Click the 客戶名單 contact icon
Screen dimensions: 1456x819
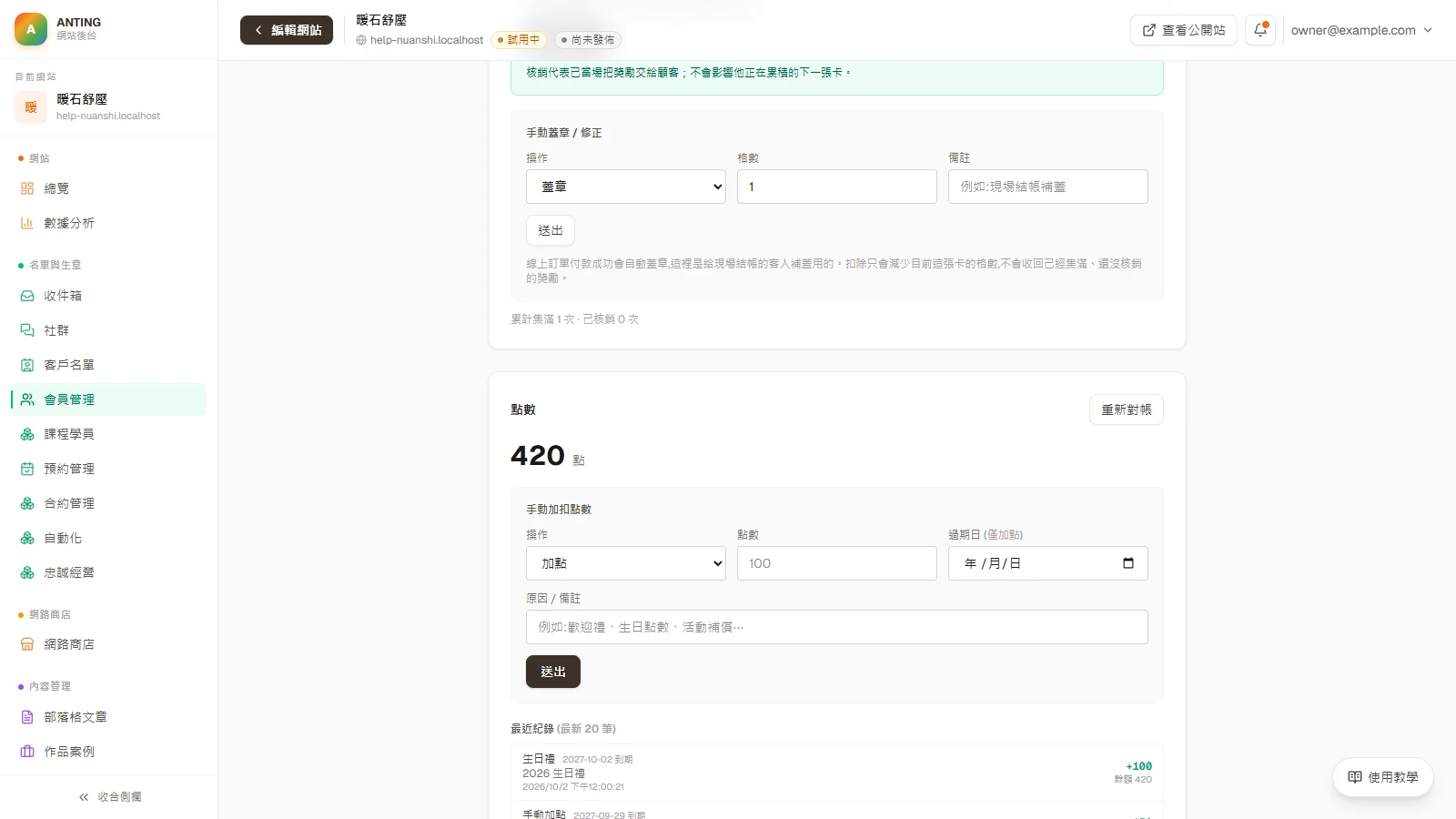pos(27,365)
